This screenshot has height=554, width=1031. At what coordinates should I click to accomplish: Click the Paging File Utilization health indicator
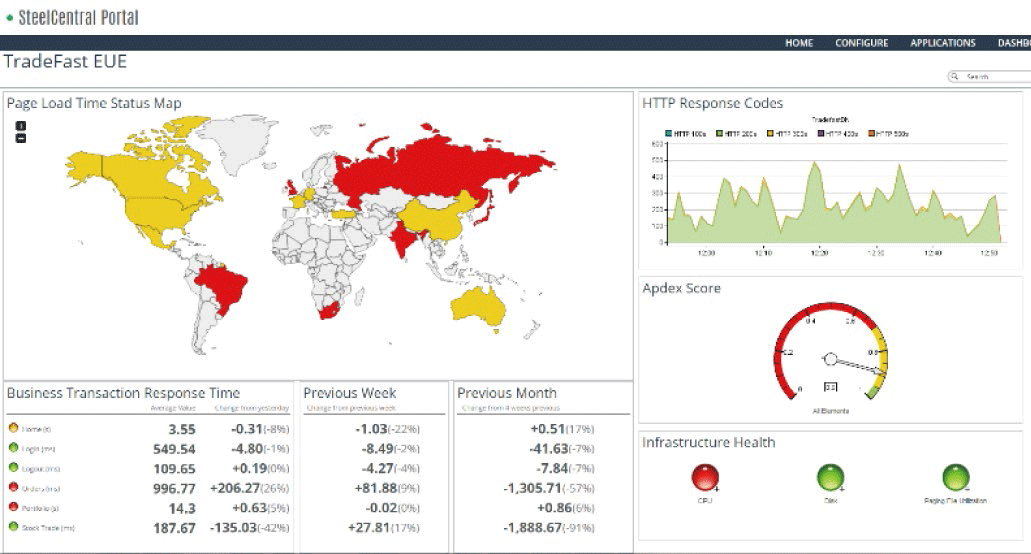tap(956, 477)
